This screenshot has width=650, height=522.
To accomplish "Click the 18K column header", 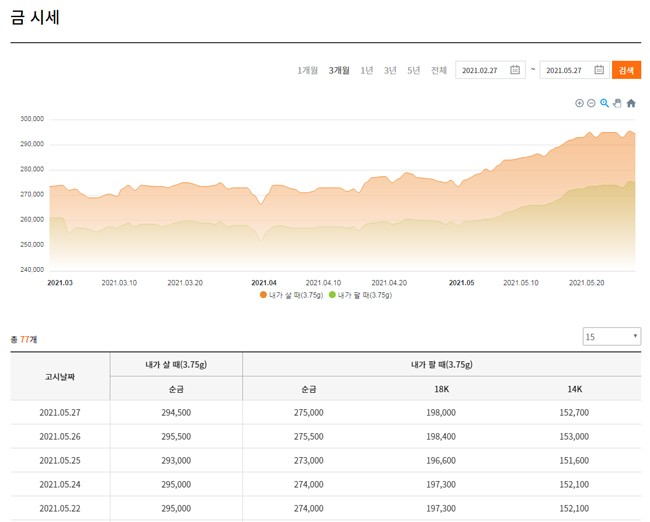I will 441,389.
